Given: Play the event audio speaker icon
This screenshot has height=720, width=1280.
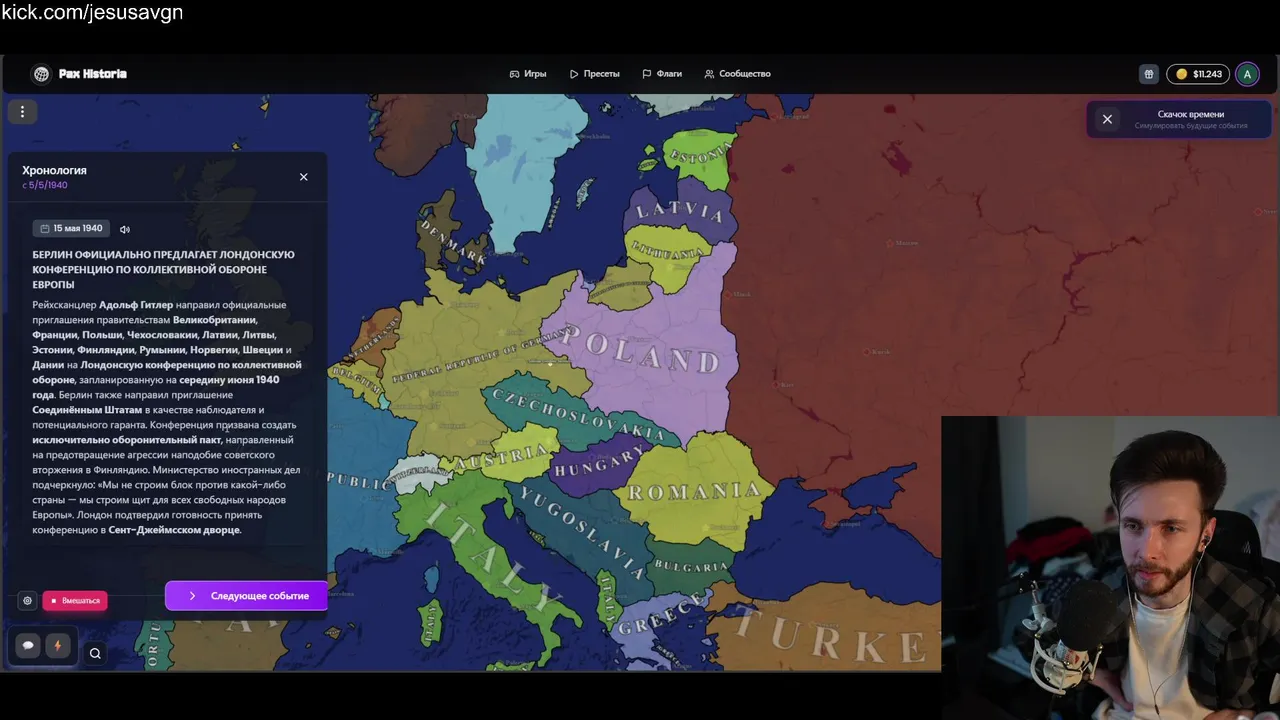Looking at the screenshot, I should (125, 229).
